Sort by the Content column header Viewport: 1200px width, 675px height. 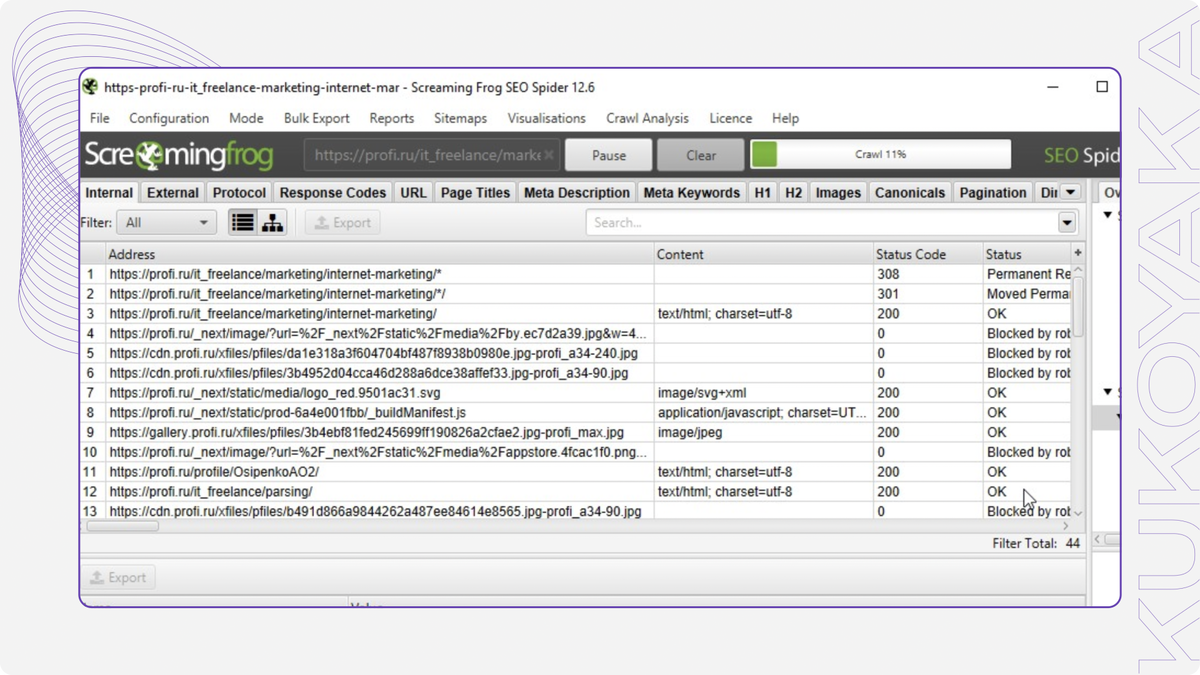click(764, 254)
